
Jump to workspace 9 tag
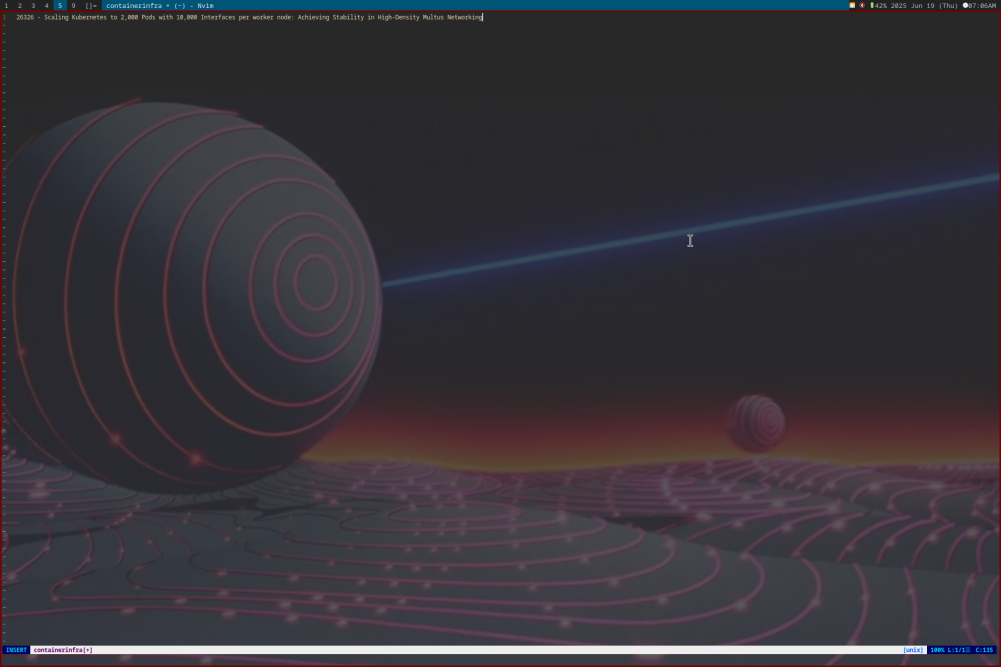point(73,5)
